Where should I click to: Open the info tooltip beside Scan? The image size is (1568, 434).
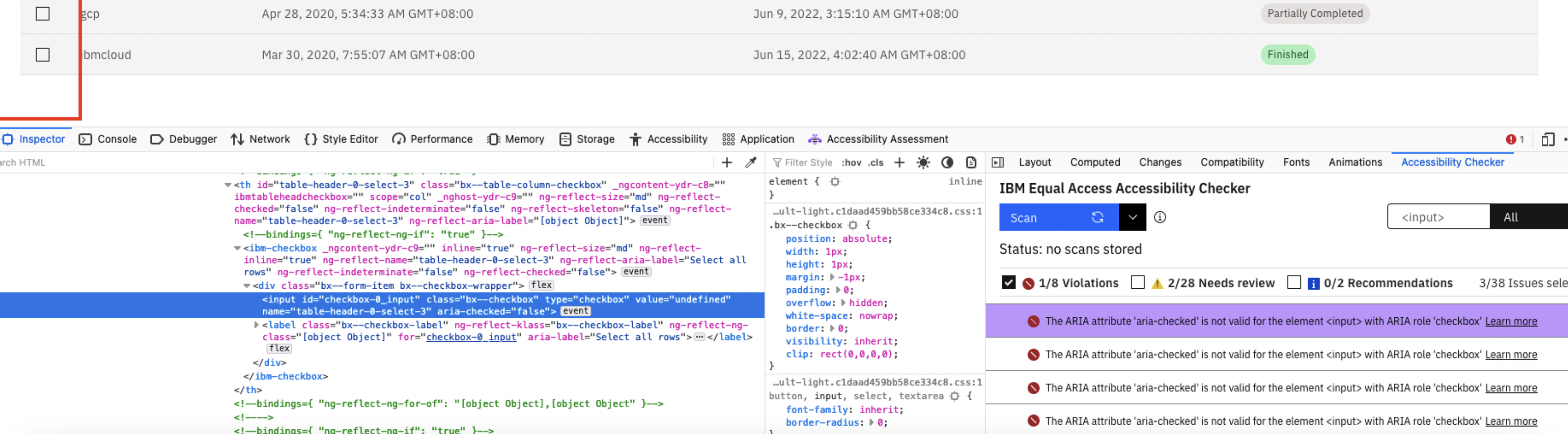[x=1160, y=217]
